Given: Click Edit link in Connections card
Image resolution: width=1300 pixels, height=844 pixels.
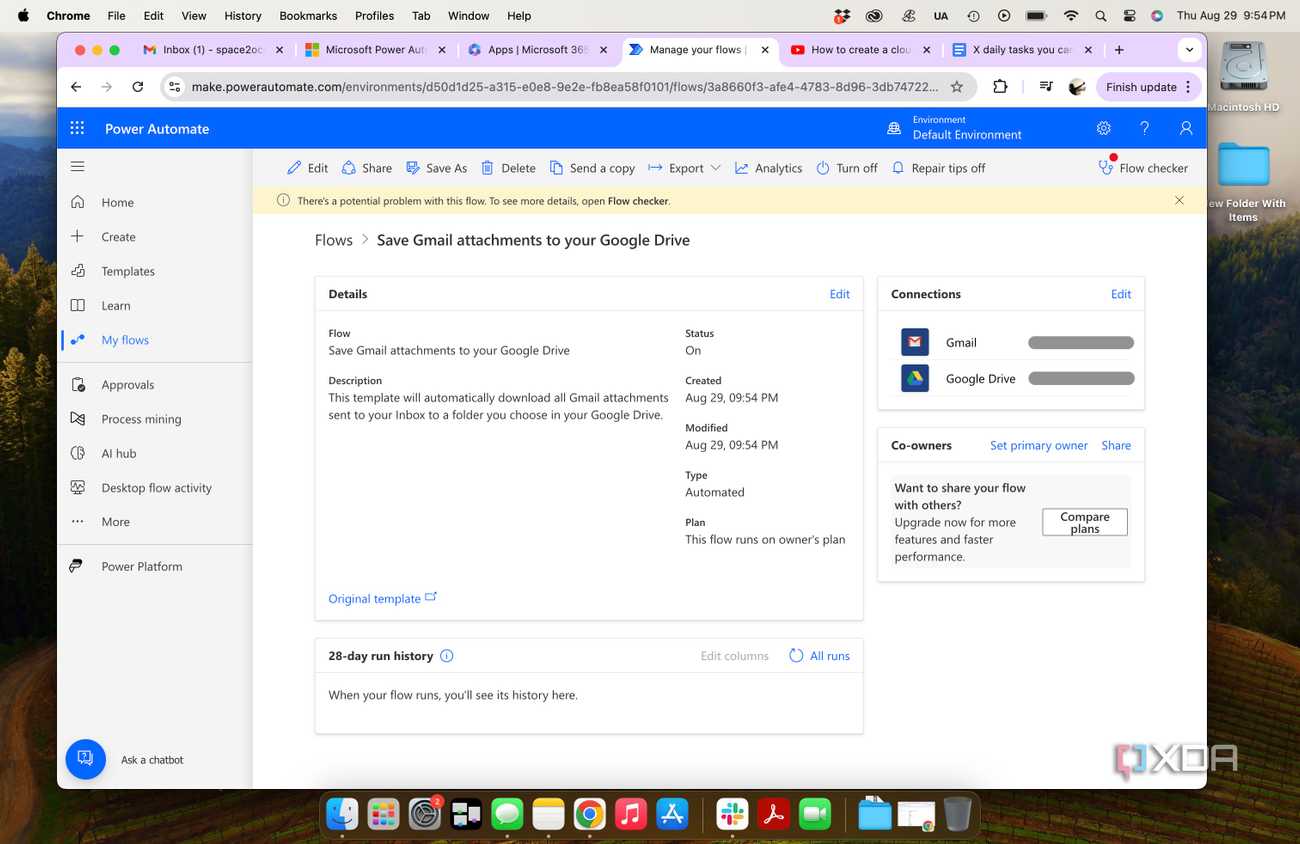Looking at the screenshot, I should [x=1121, y=294].
